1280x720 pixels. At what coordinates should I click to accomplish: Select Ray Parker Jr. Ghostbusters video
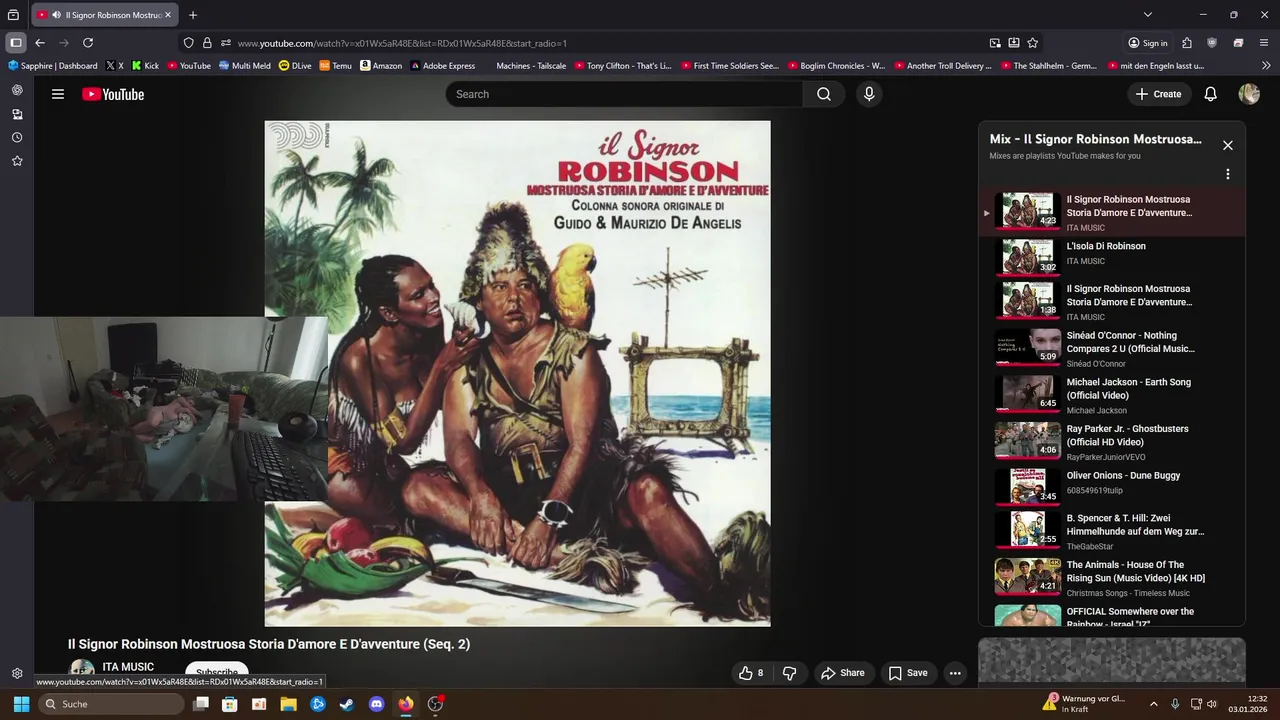1112,442
